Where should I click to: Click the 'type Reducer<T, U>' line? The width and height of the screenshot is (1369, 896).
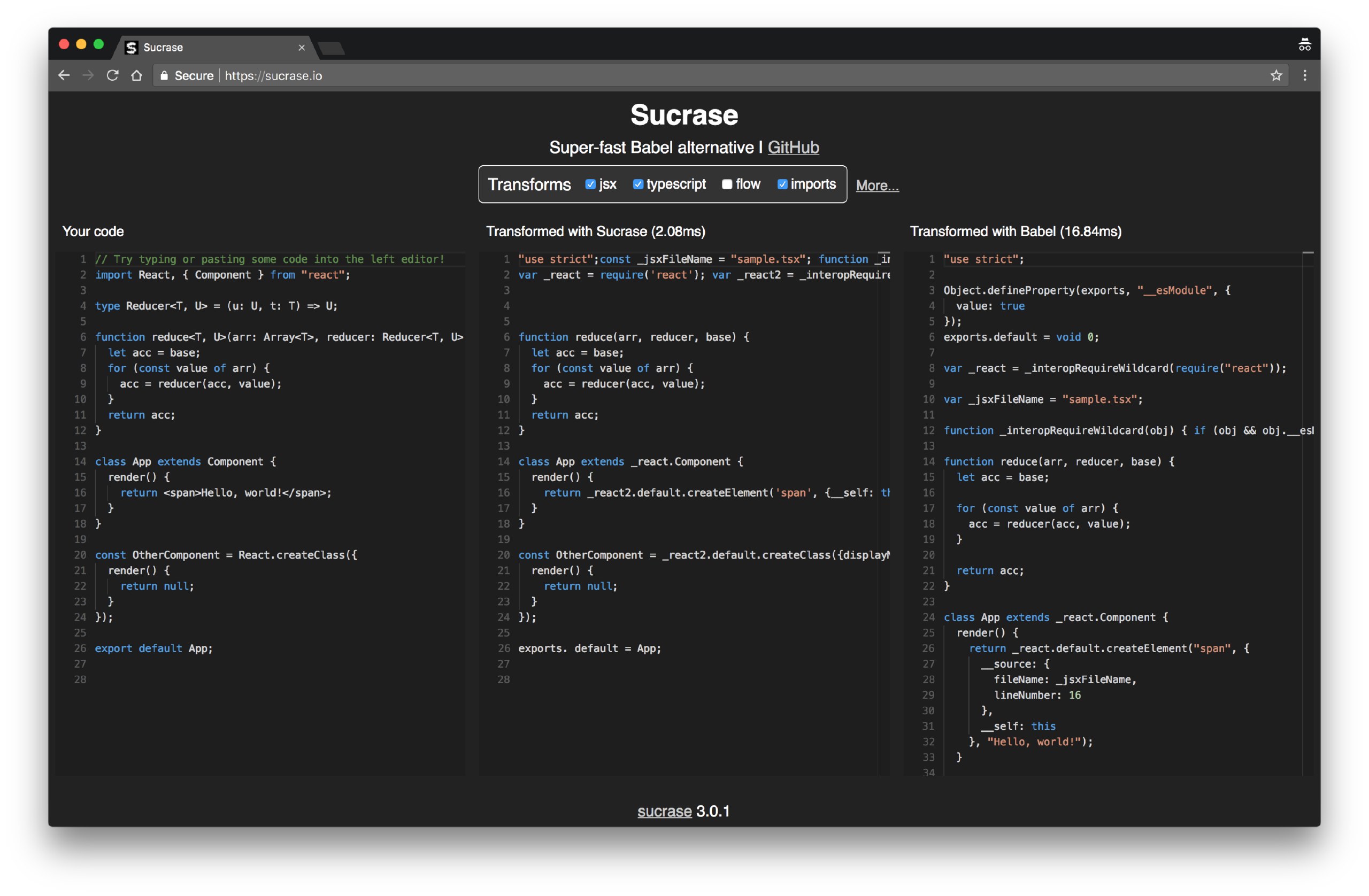216,306
